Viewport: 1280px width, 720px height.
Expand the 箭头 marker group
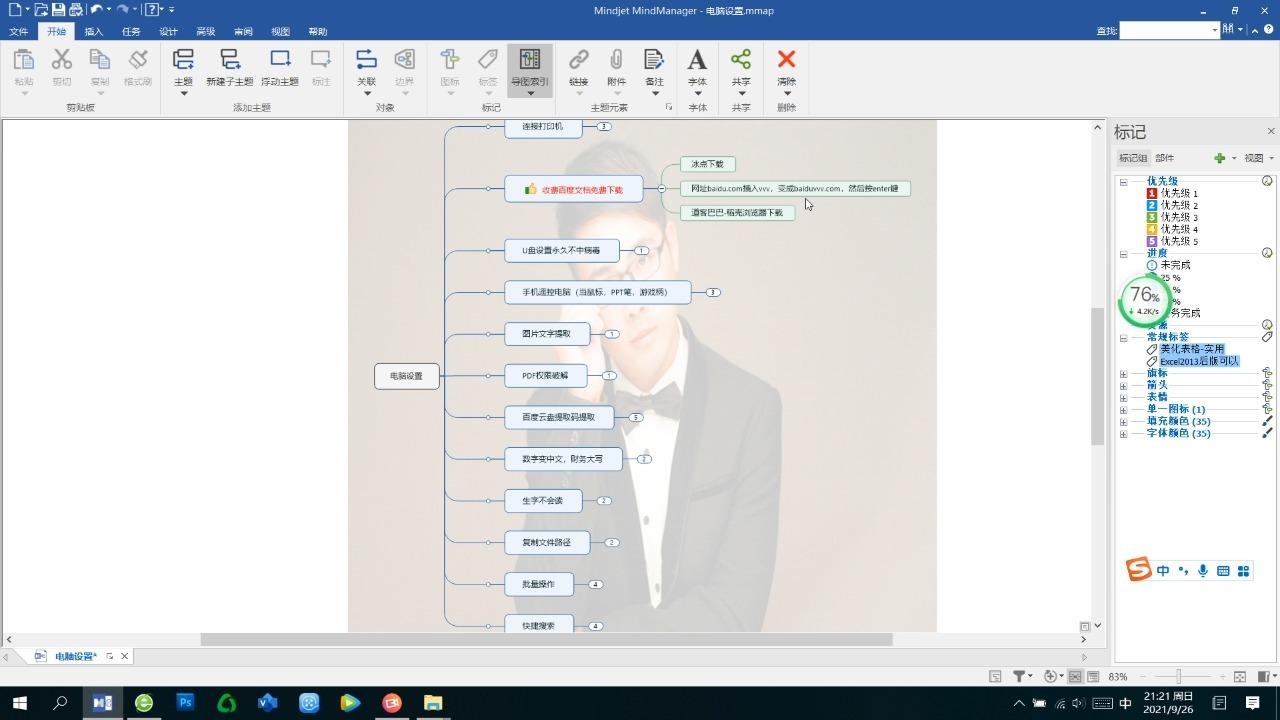tap(1123, 385)
